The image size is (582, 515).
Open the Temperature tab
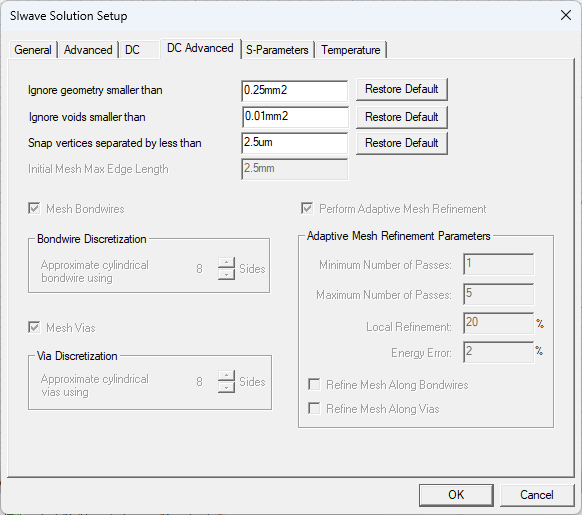[351, 50]
